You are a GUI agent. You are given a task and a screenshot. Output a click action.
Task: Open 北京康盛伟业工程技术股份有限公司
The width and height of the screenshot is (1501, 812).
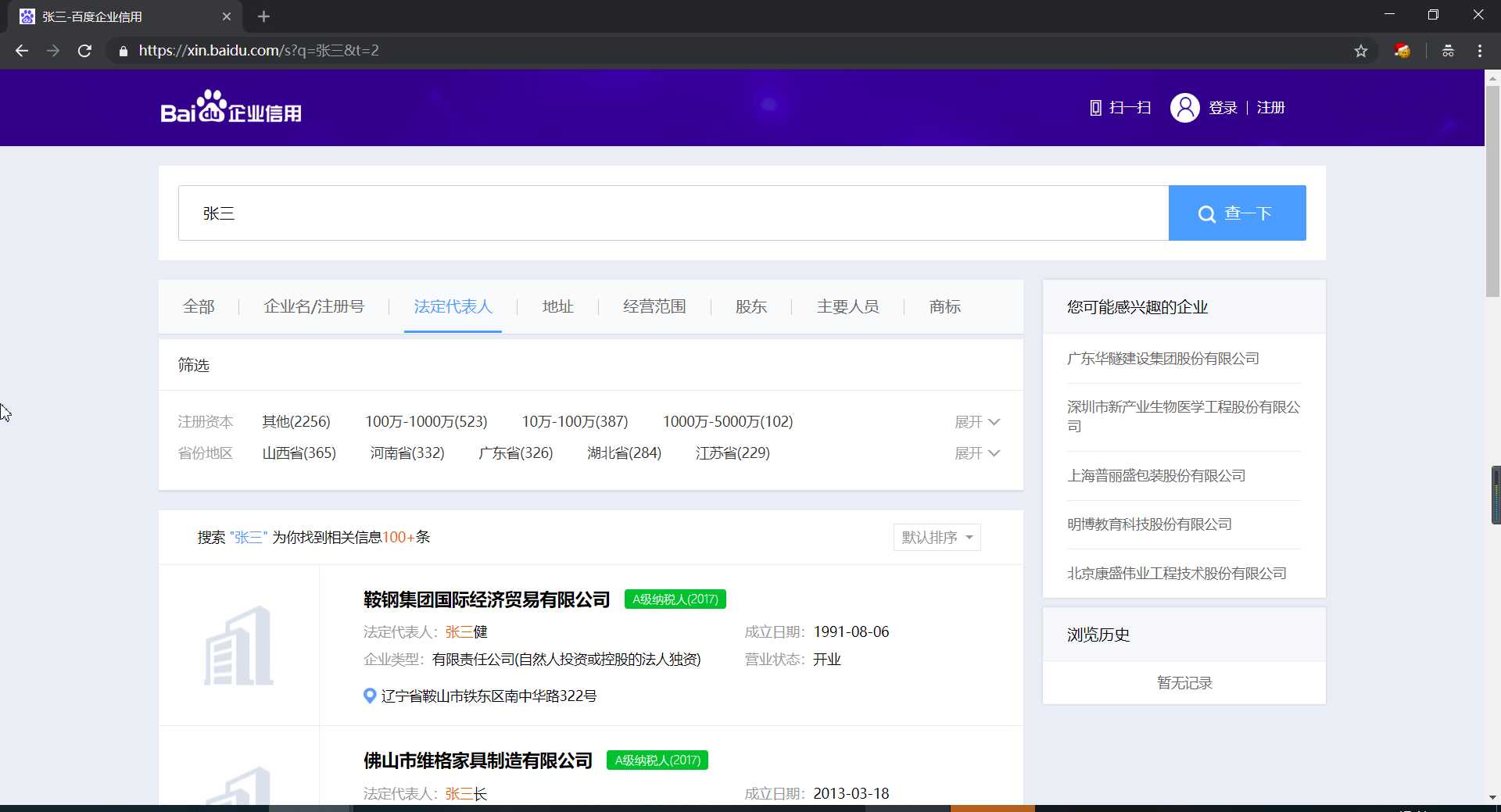[x=1177, y=574]
